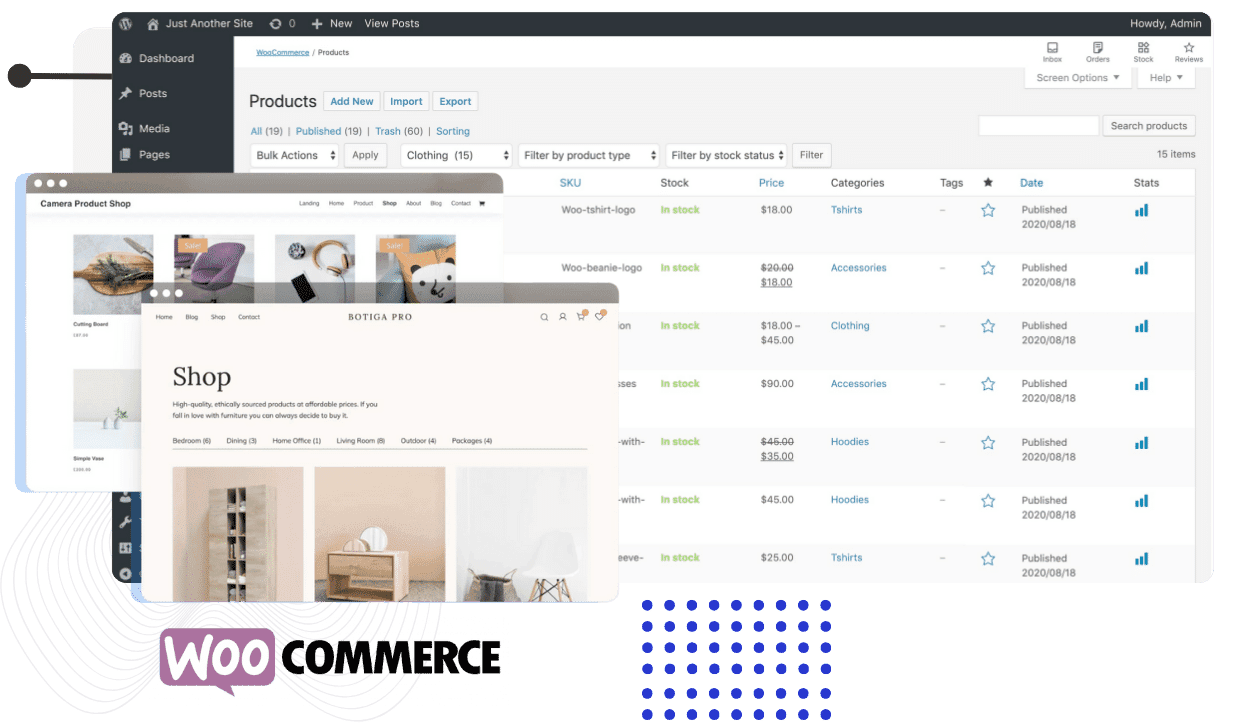Toggle featured star for the $90.00 Accessories row
Viewport: 1233px width, 728px height.
point(988,384)
